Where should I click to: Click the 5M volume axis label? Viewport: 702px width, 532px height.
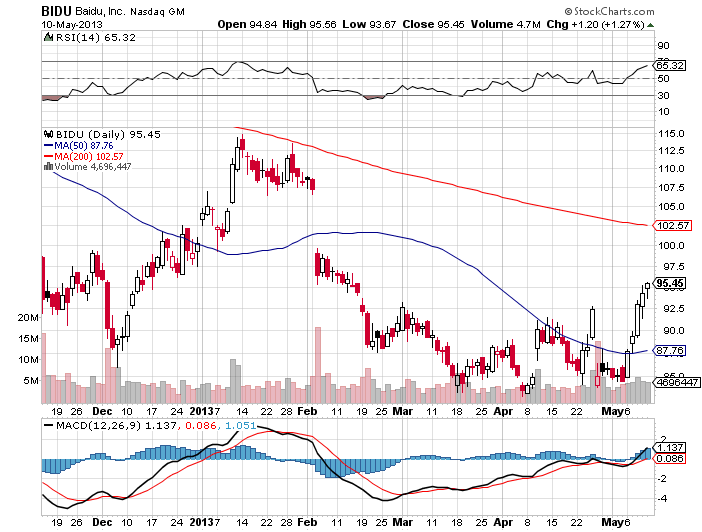(x=31, y=381)
